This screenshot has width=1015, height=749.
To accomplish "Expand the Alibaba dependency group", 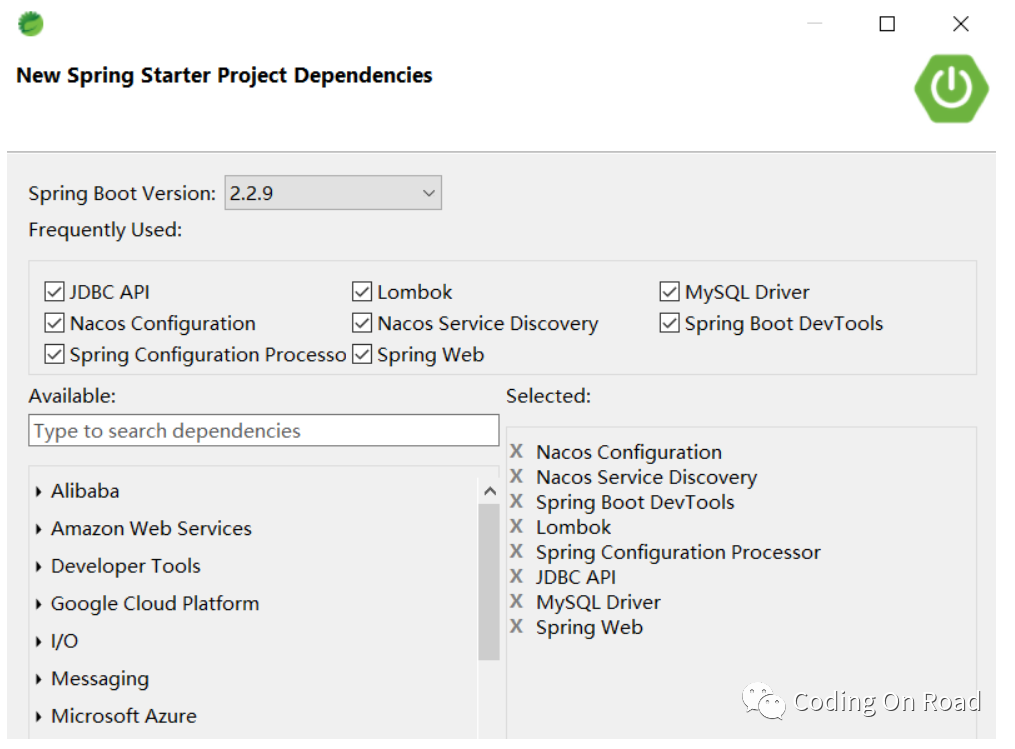I will (x=39, y=492).
